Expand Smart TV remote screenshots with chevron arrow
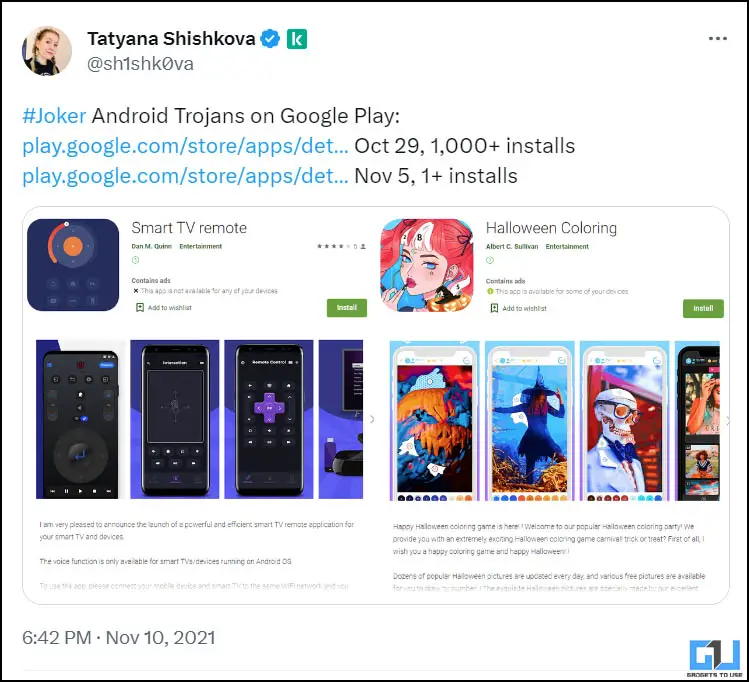Viewport: 749px width, 682px height. [372, 419]
